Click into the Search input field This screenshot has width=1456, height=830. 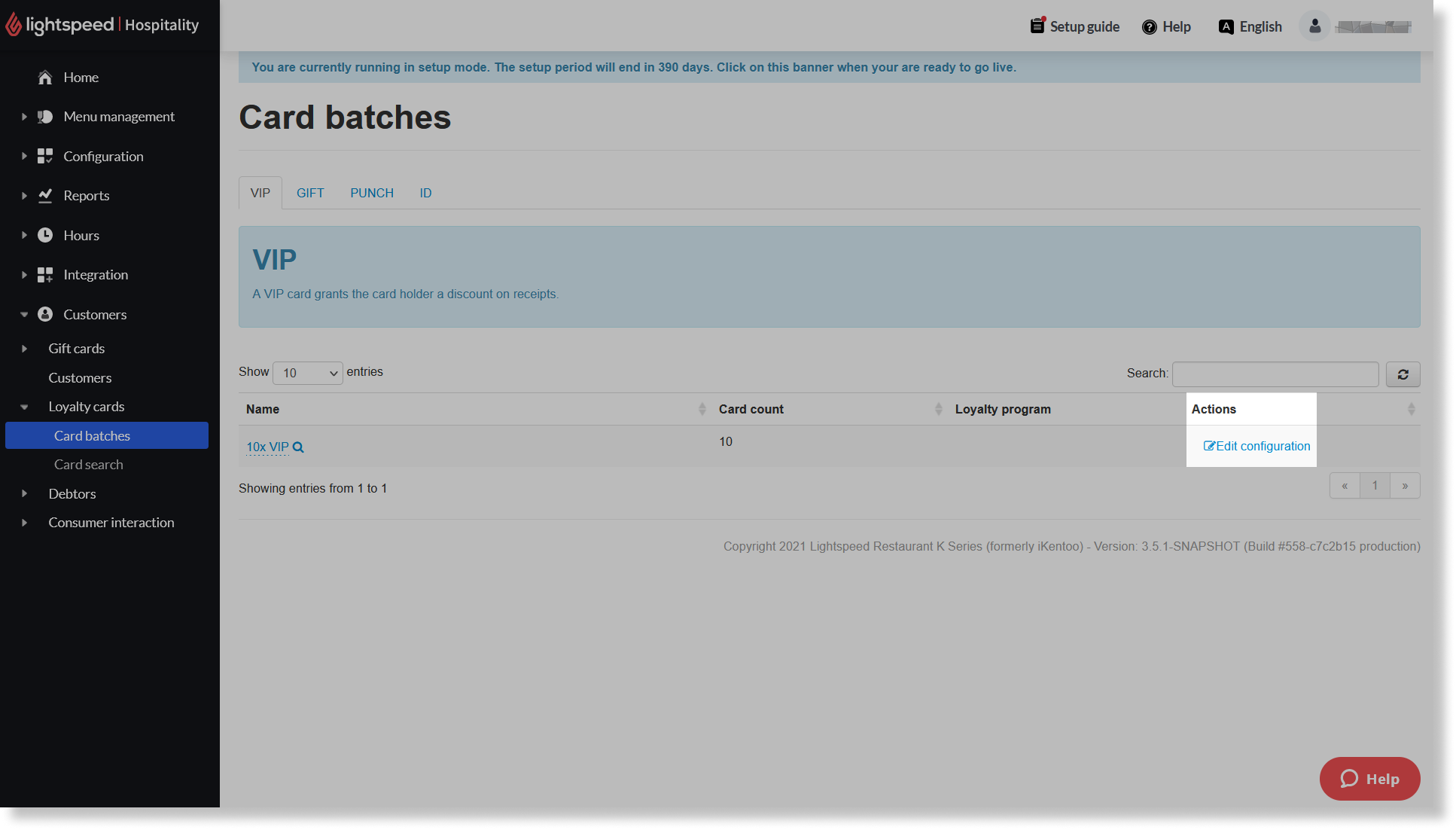click(x=1275, y=374)
